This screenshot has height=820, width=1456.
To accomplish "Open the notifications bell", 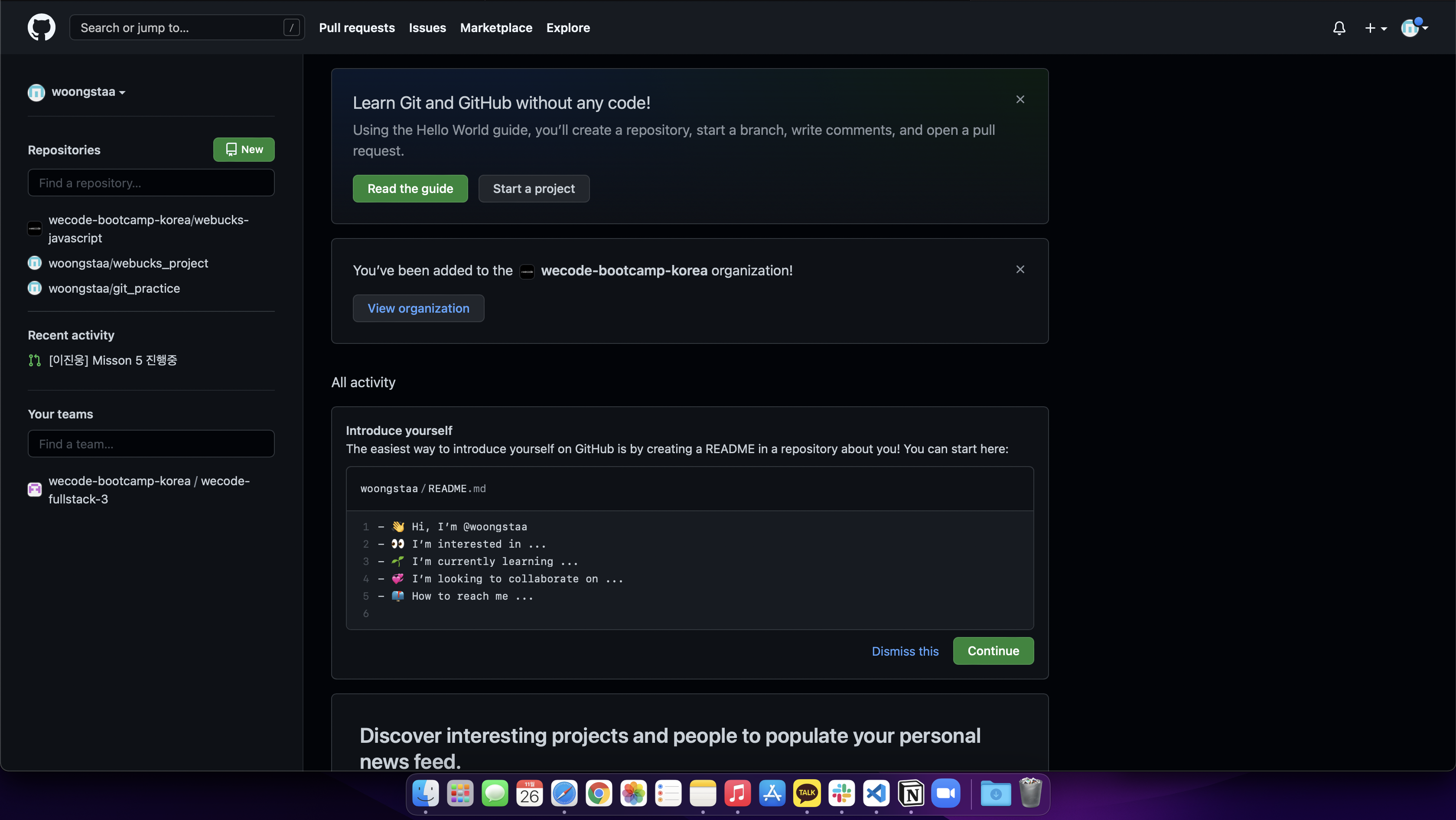I will 1339,28.
